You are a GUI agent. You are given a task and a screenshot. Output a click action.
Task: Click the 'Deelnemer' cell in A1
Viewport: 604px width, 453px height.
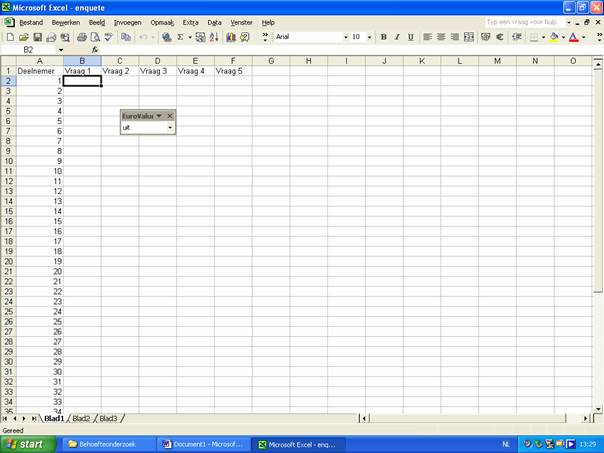pyautogui.click(x=40, y=71)
